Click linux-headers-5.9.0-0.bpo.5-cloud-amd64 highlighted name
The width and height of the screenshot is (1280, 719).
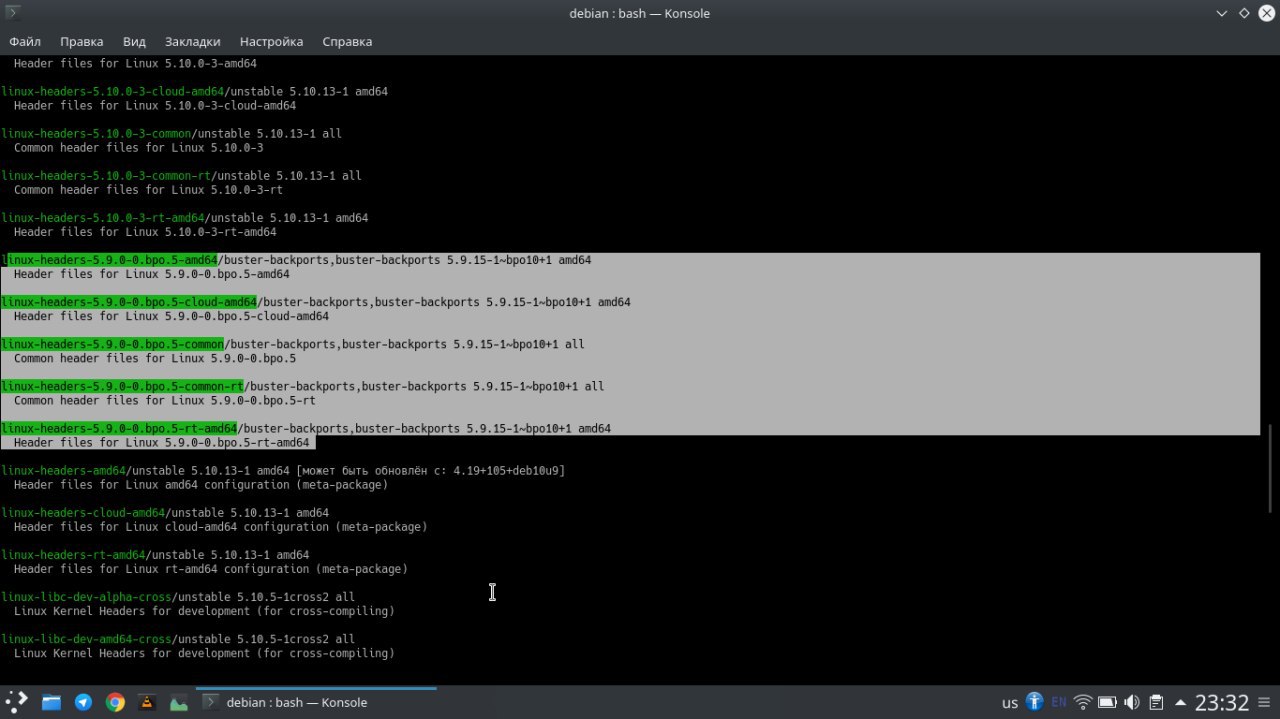129,302
